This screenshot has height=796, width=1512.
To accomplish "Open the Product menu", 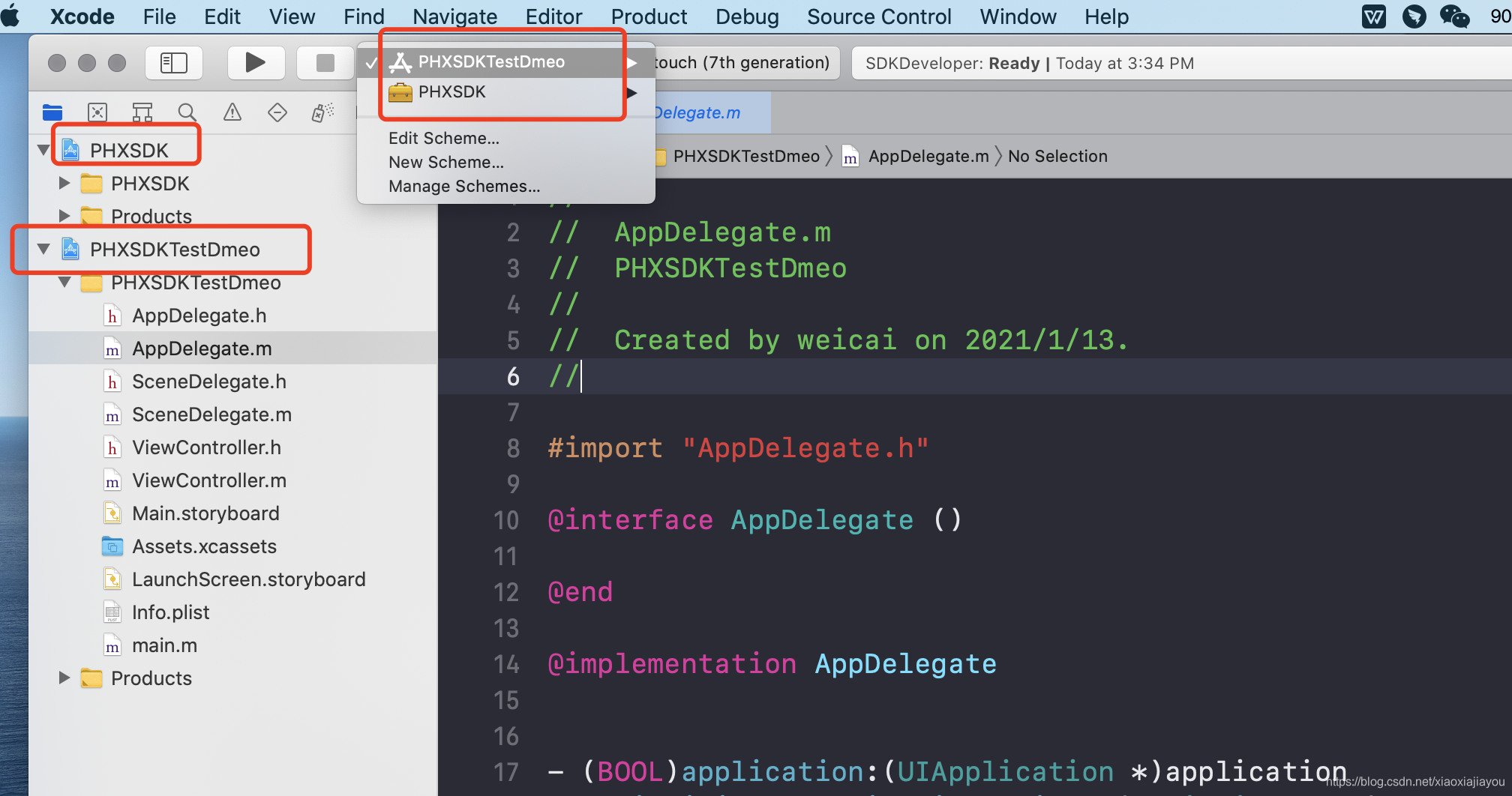I will click(649, 16).
